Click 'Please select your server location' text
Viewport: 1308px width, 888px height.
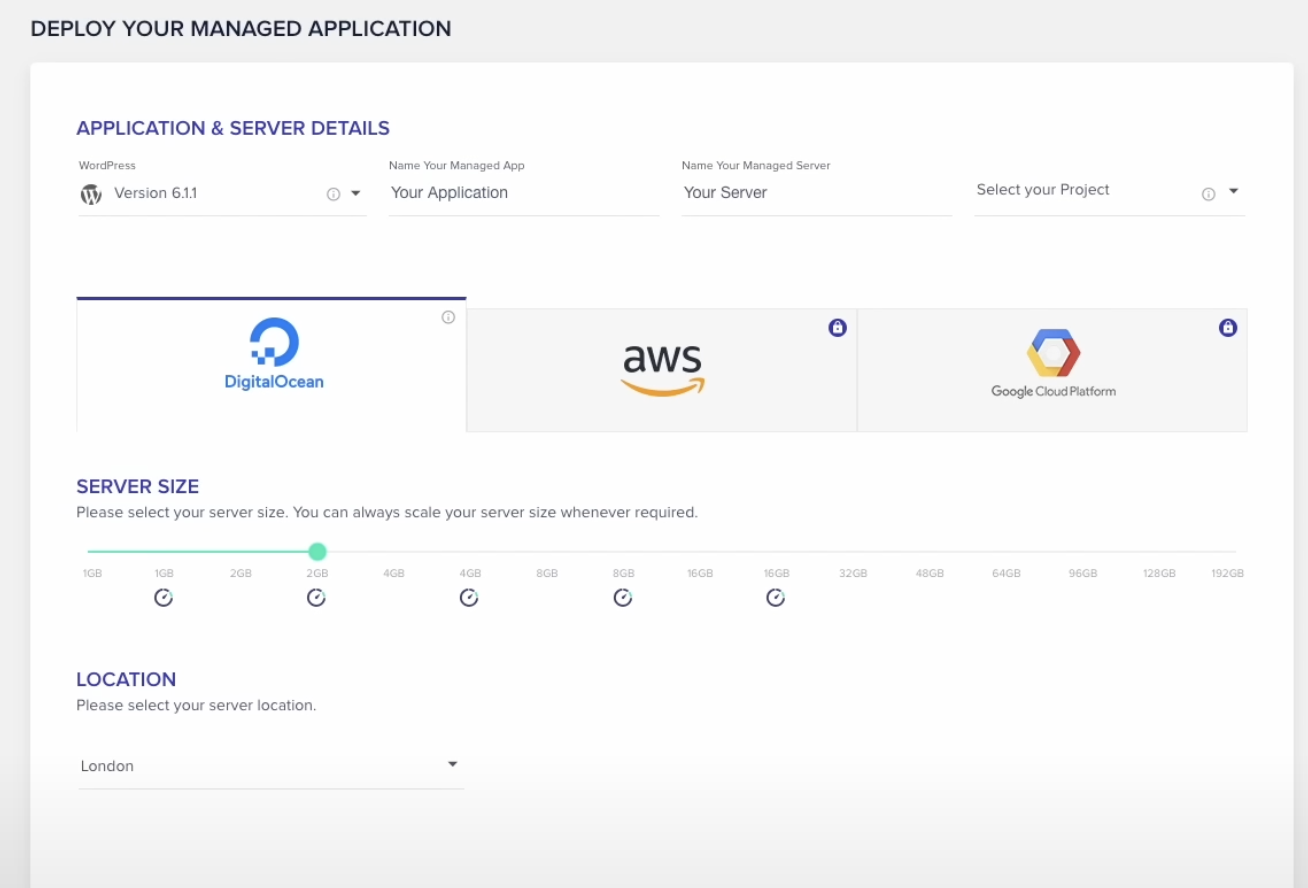[196, 706]
